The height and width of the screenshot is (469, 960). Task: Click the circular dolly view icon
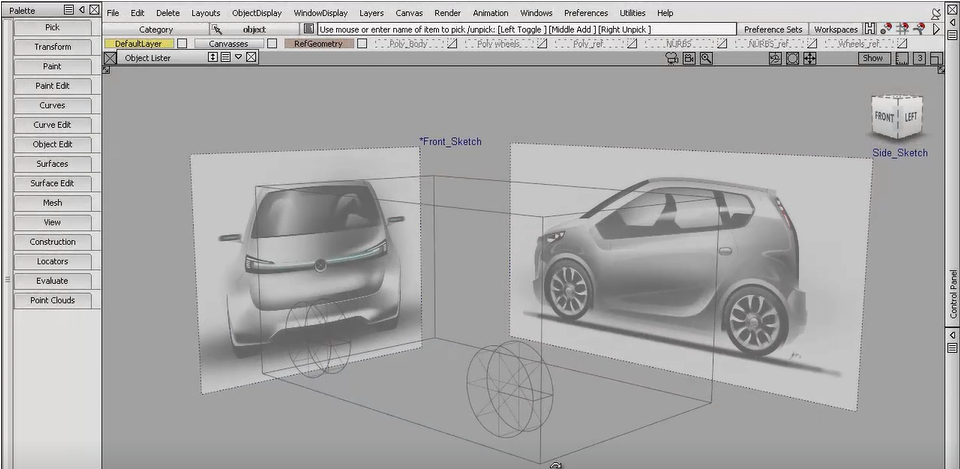pos(792,59)
